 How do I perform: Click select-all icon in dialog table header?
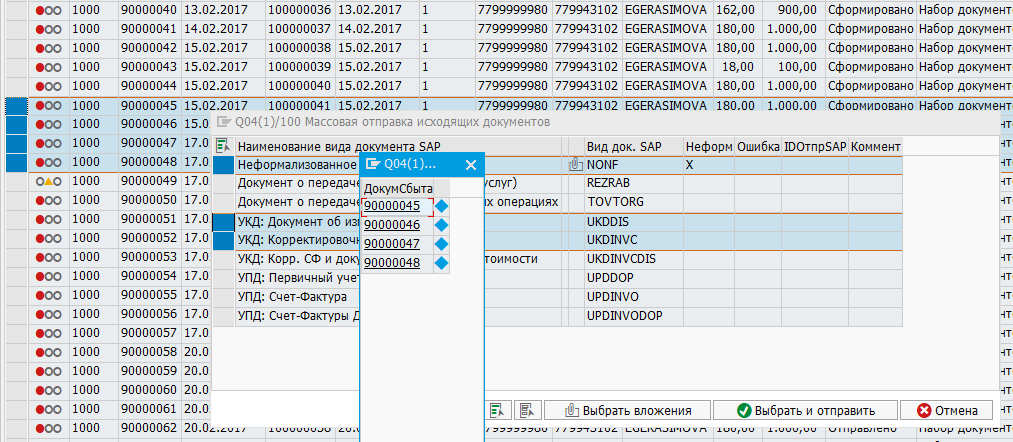pos(223,146)
